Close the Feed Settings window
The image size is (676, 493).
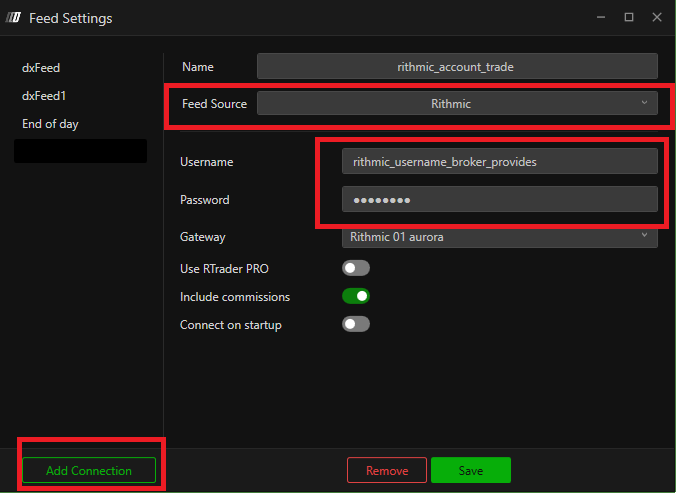(657, 17)
